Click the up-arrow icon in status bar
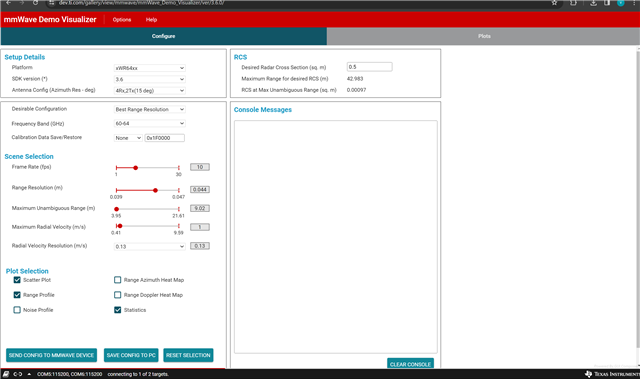This screenshot has width=640, height=379. click(x=29, y=374)
